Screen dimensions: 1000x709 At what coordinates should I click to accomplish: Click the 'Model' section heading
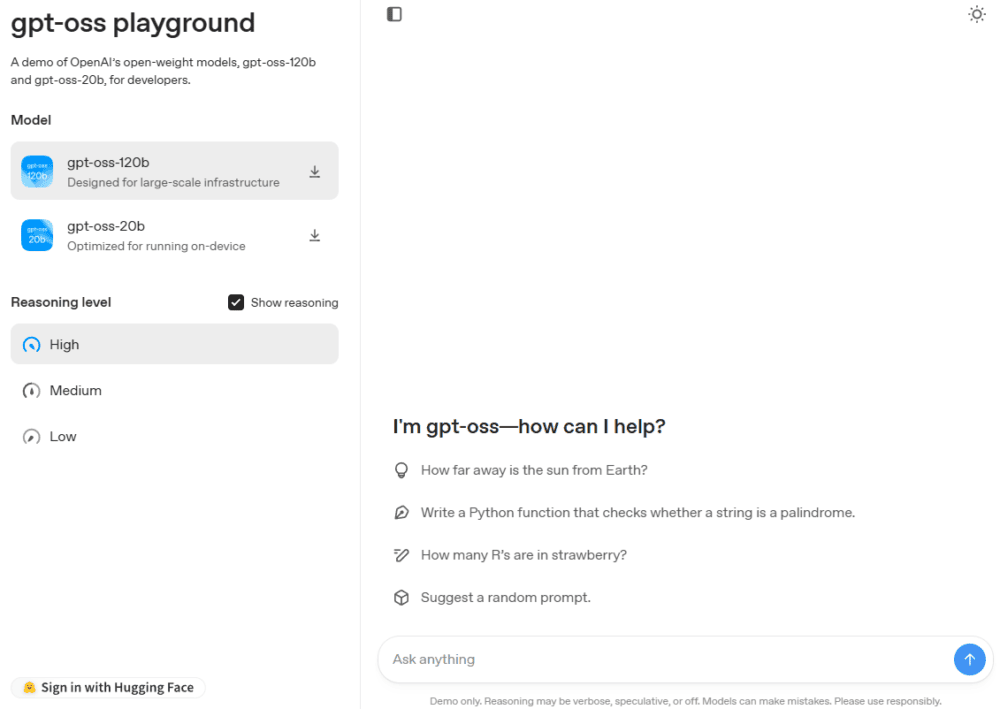pos(31,120)
